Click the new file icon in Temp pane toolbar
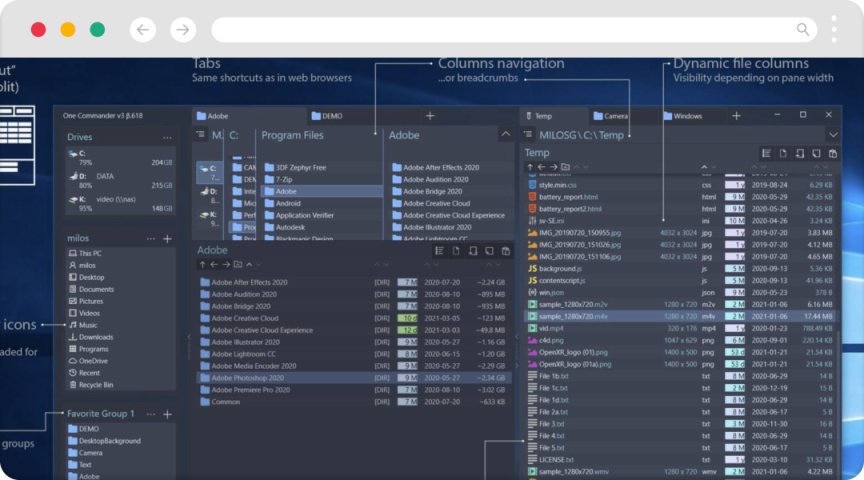 pyautogui.click(x=783, y=154)
